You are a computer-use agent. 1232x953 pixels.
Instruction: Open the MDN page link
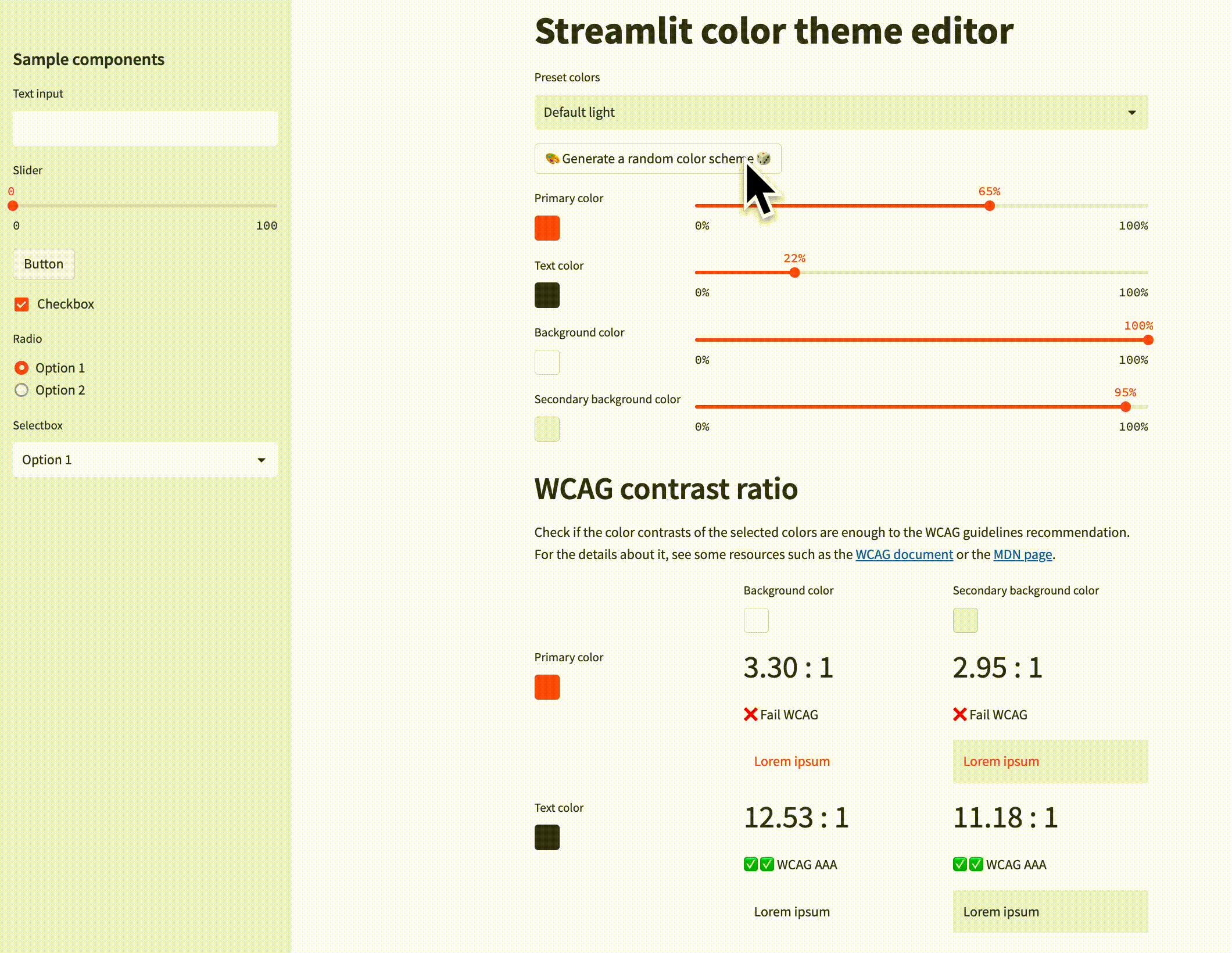click(1022, 554)
